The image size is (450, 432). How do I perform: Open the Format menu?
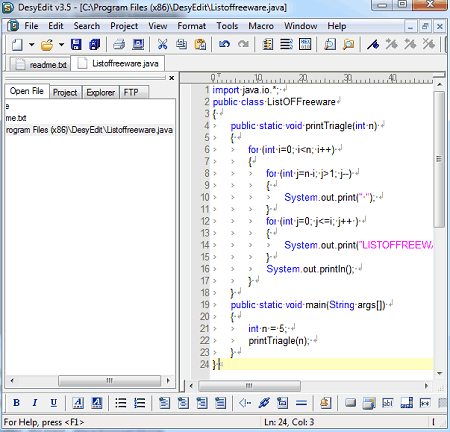point(191,26)
